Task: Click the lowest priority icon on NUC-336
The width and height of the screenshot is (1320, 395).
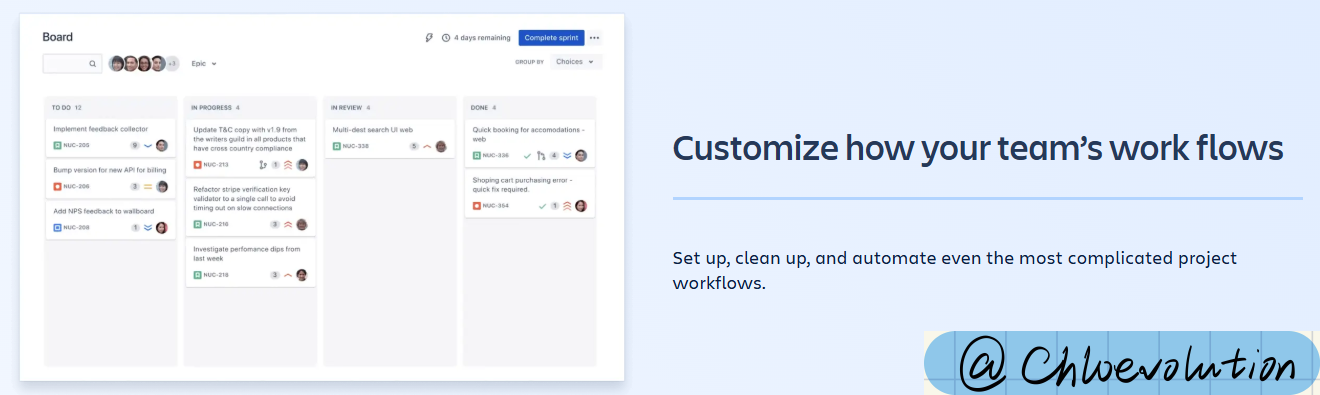Action: tap(567, 155)
